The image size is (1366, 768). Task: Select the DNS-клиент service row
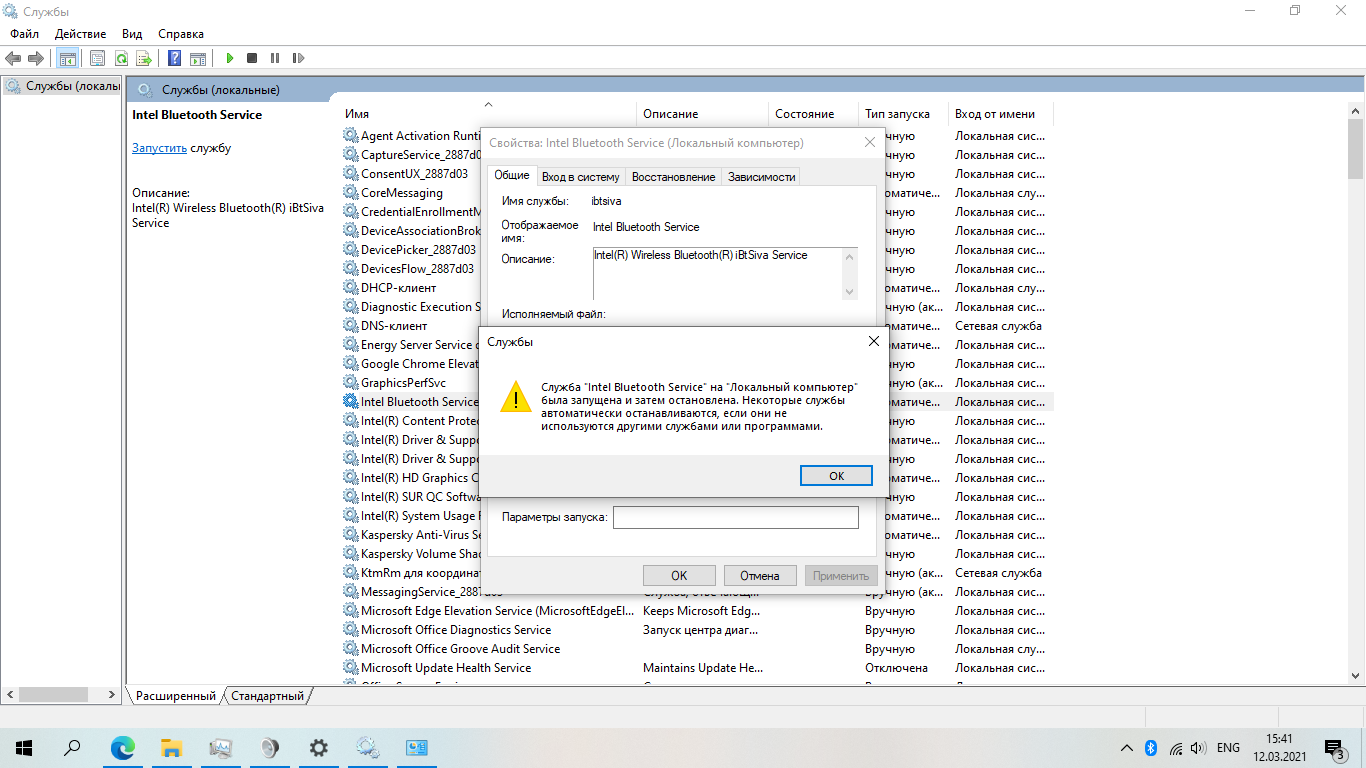698,326
